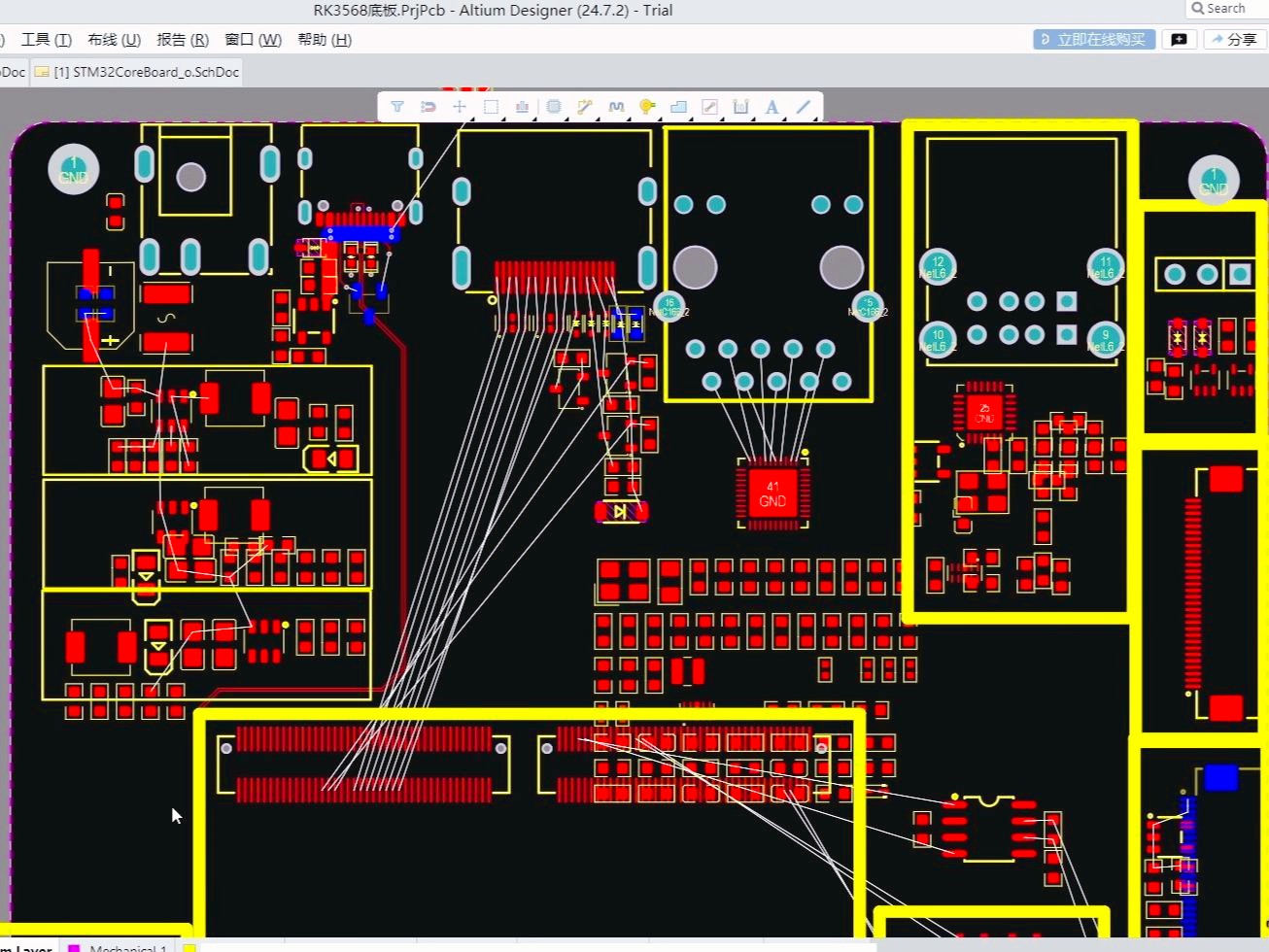Select the place line tool

coord(803,107)
